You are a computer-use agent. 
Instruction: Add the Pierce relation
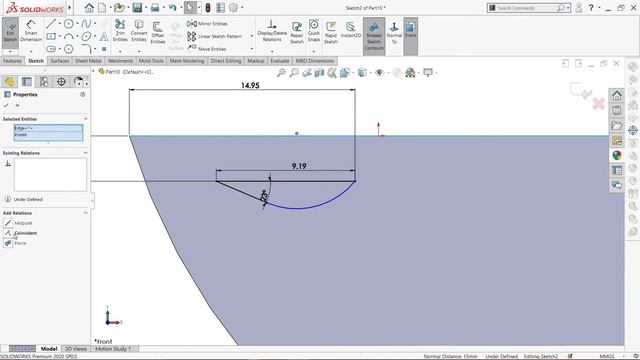[16, 243]
